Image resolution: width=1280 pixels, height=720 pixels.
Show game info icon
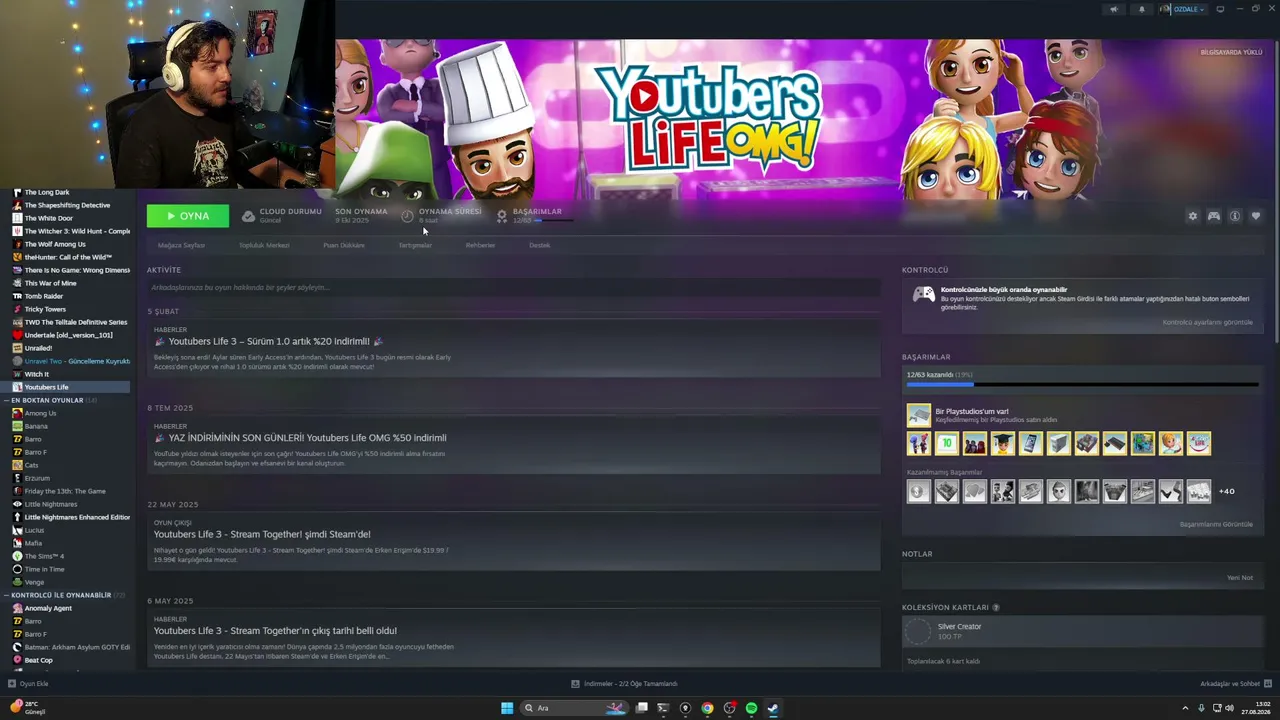click(1235, 216)
